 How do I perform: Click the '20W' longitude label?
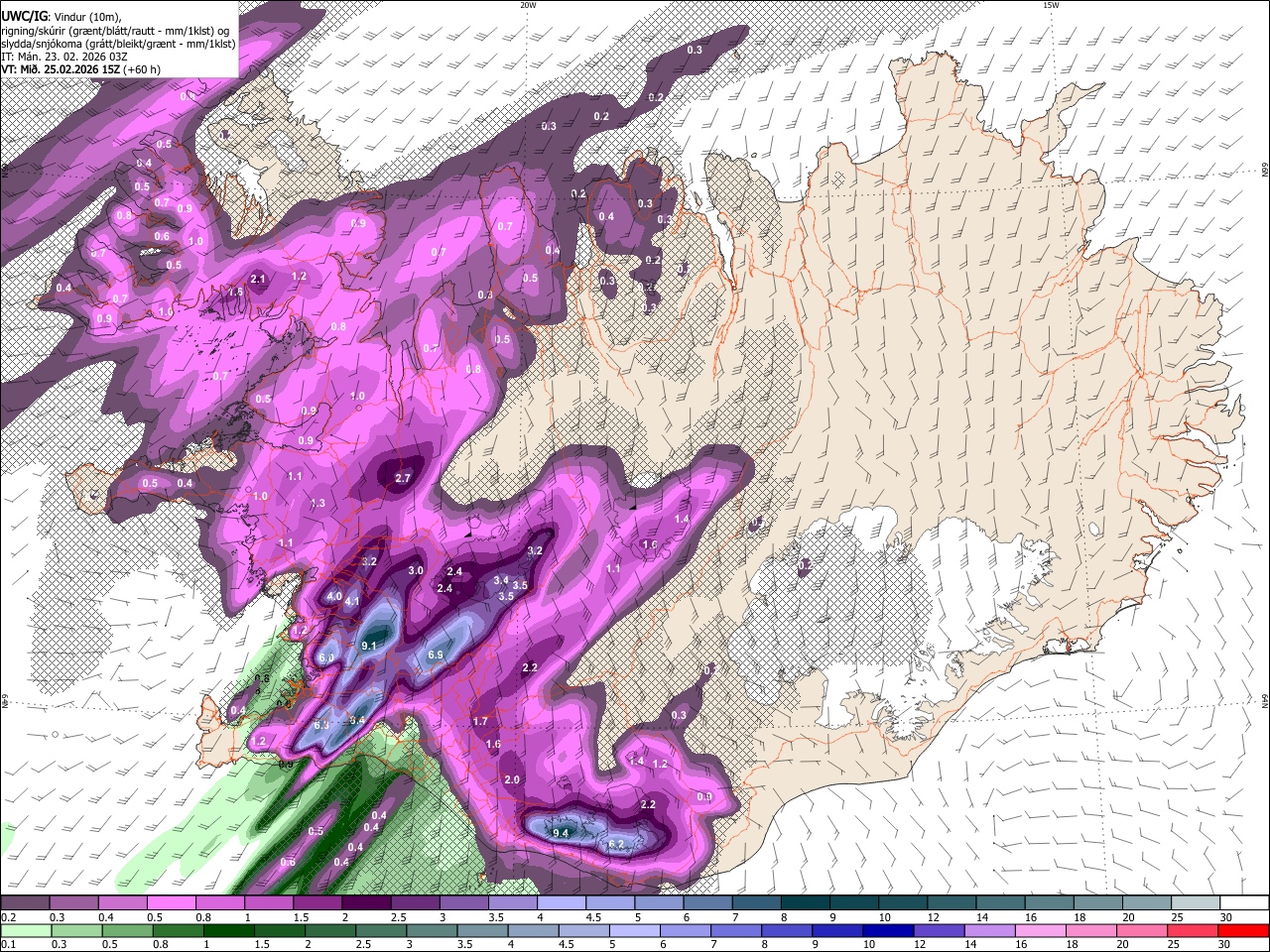point(528,5)
